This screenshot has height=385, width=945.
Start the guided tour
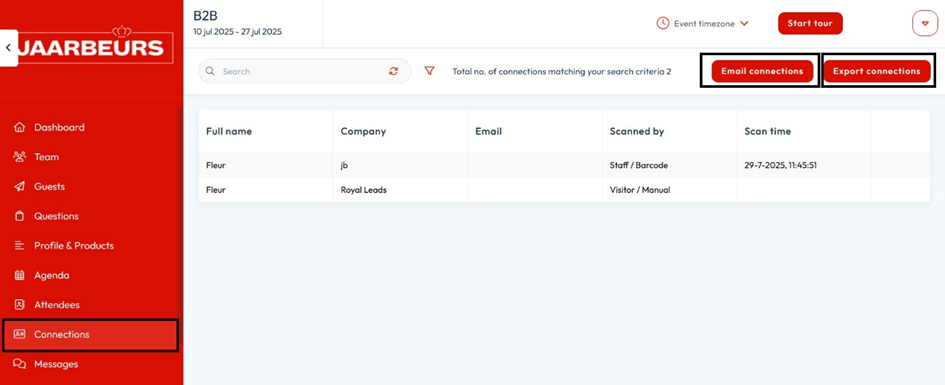tap(810, 23)
